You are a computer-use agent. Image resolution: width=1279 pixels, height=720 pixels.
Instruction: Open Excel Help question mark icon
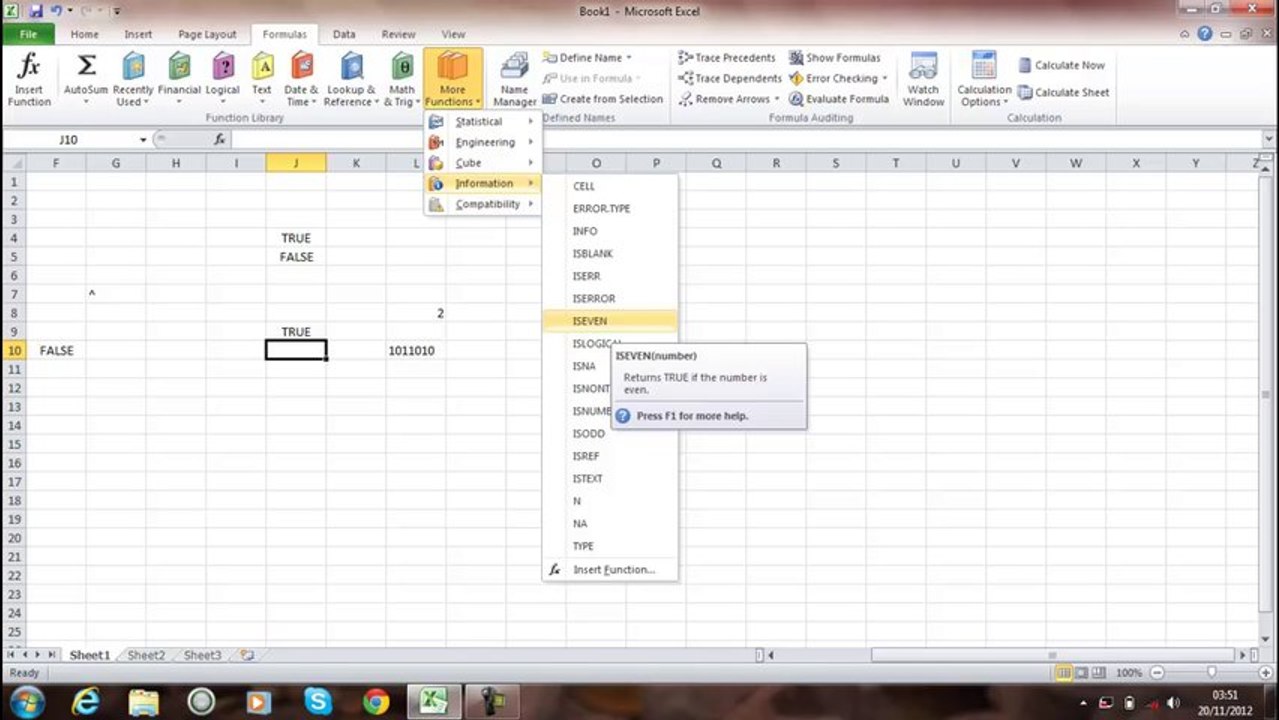pyautogui.click(x=1205, y=34)
